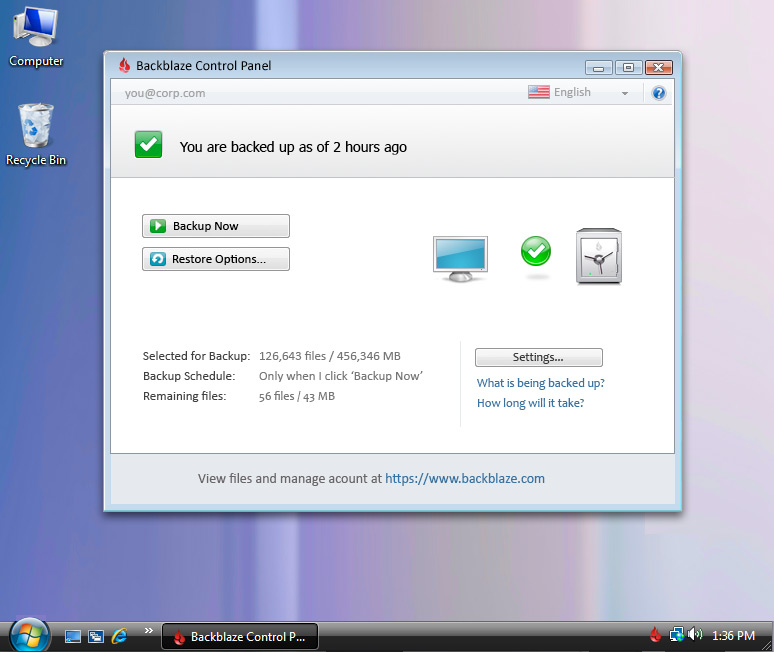The height and width of the screenshot is (652, 774).
Task: Click Switch between windows quick launch icon
Action: click(96, 636)
